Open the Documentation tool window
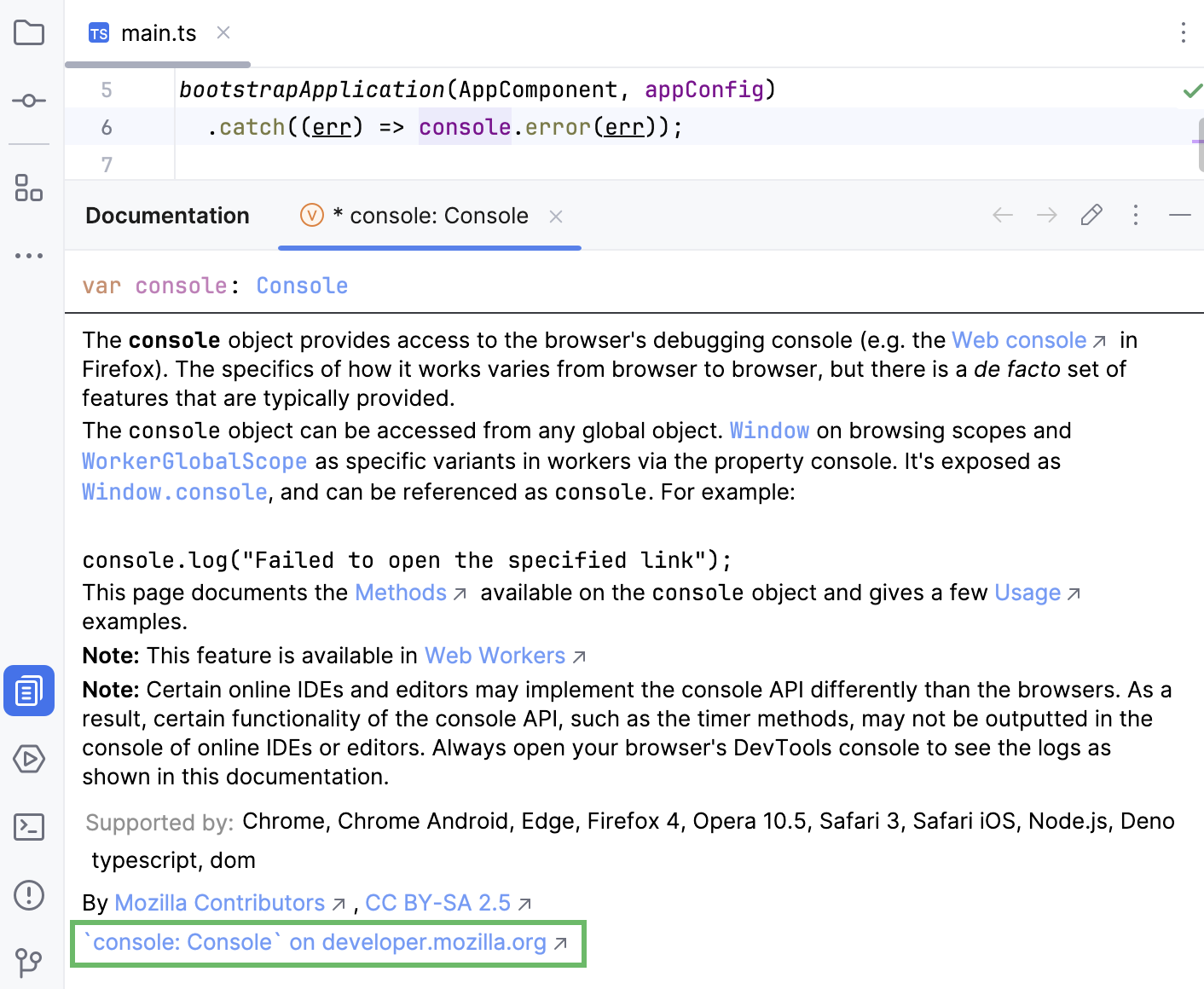1204x989 pixels. 29,691
